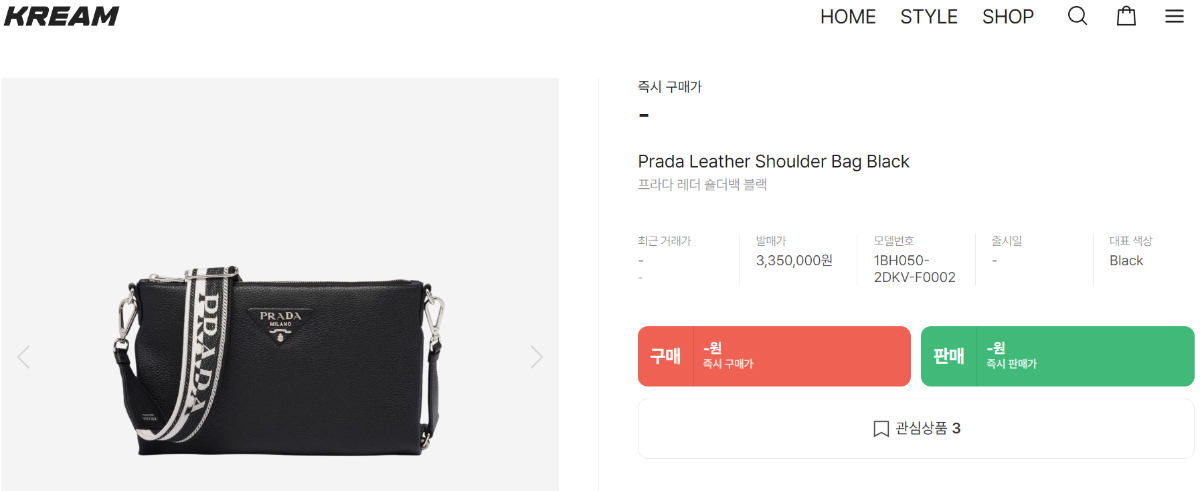The width and height of the screenshot is (1200, 491).
Task: Click the release price 3,350,000원
Action: 794,260
